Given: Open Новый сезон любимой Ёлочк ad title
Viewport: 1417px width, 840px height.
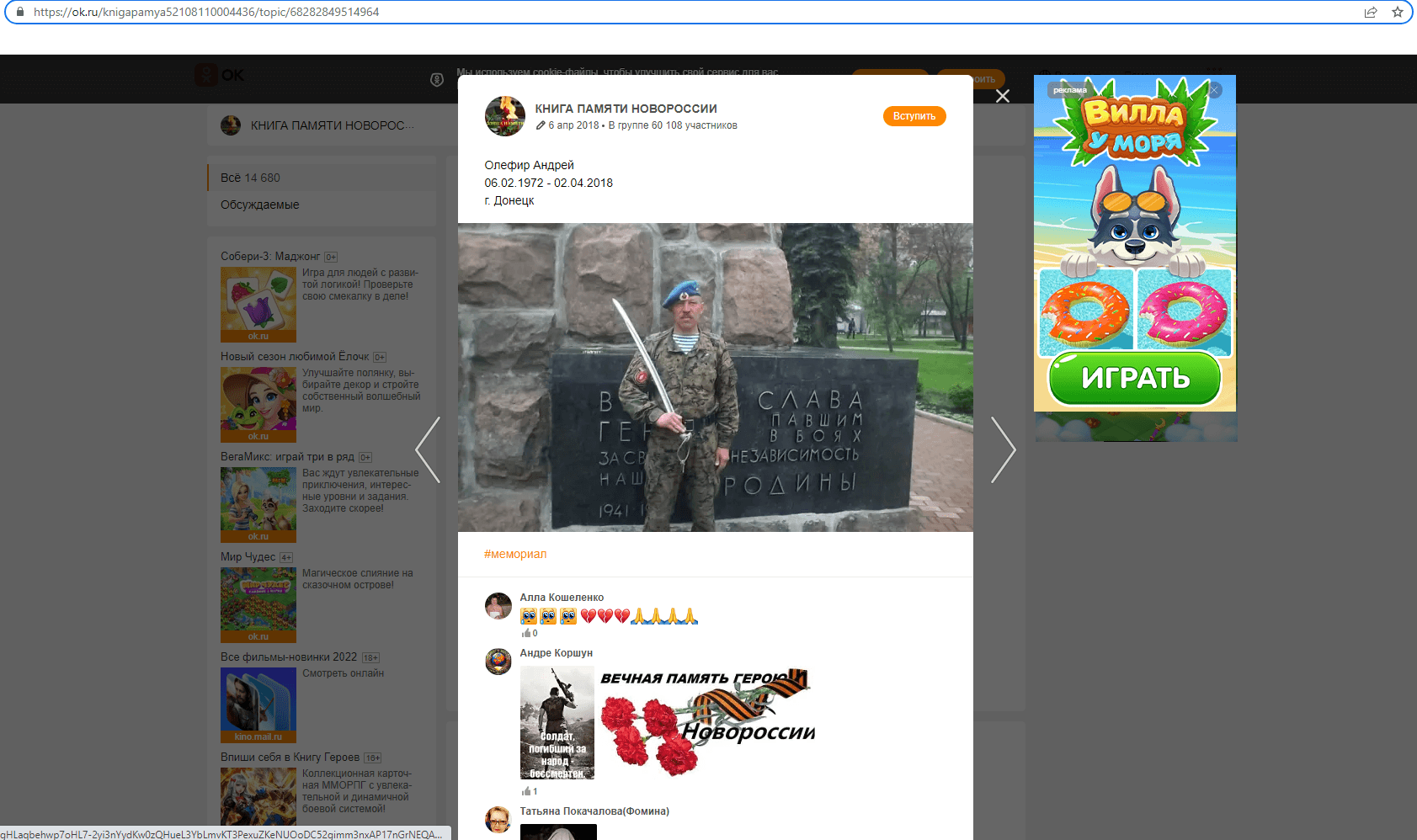Looking at the screenshot, I should click(295, 357).
